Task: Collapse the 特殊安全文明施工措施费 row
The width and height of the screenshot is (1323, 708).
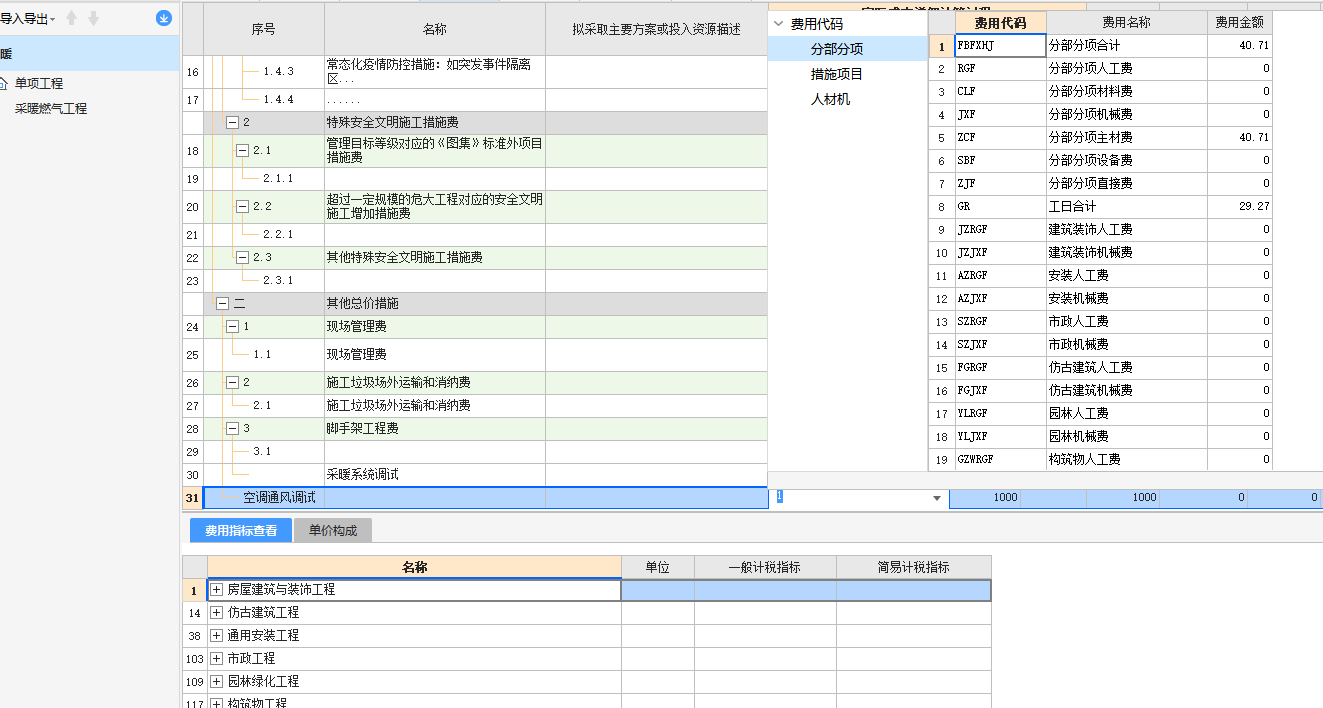Action: point(233,123)
